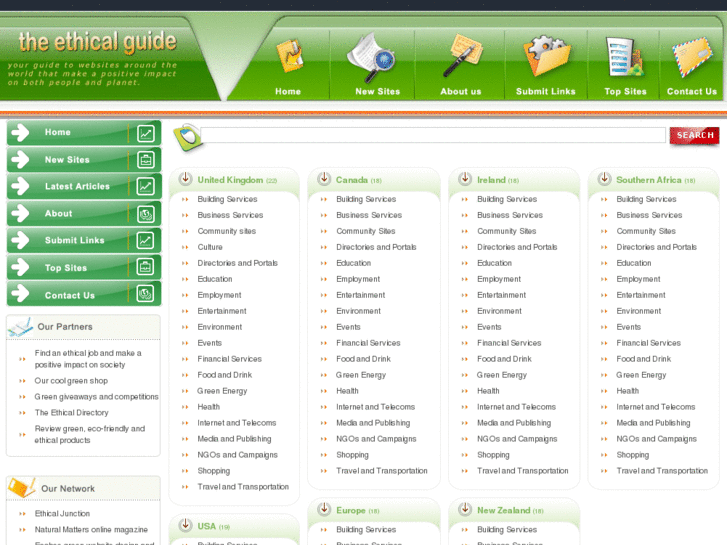Screen dimensions: 727x545
Task: Open Shopping under Southern Africa
Action: coord(633,455)
